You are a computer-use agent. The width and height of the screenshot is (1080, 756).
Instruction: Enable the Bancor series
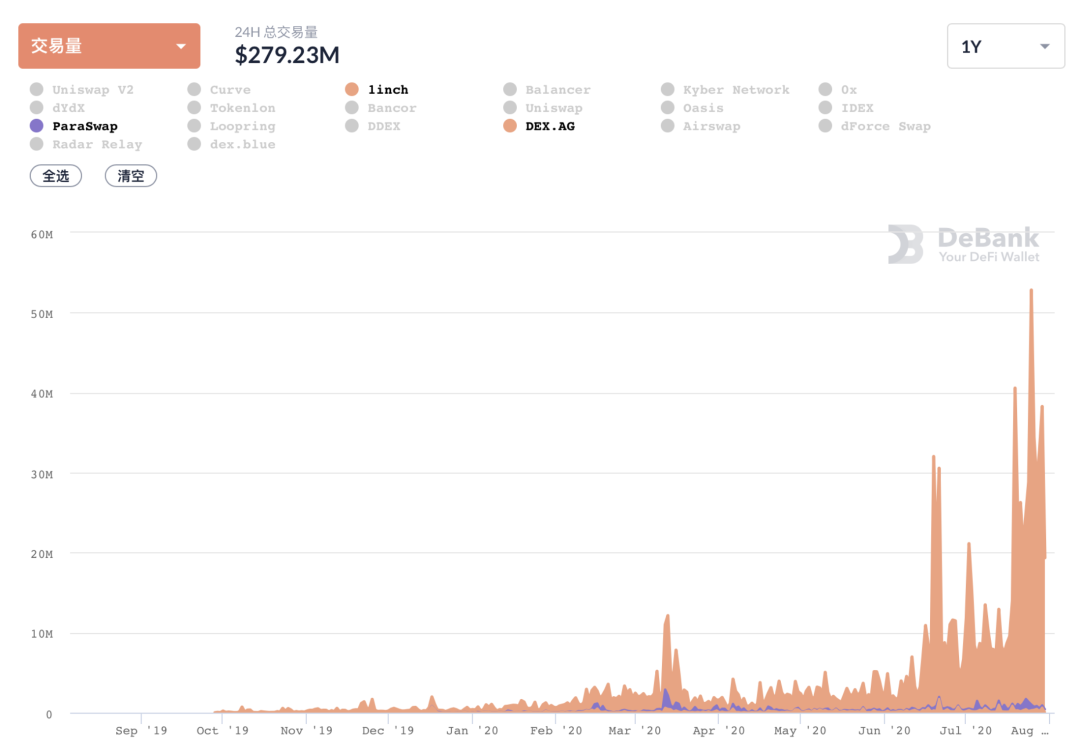click(x=381, y=107)
